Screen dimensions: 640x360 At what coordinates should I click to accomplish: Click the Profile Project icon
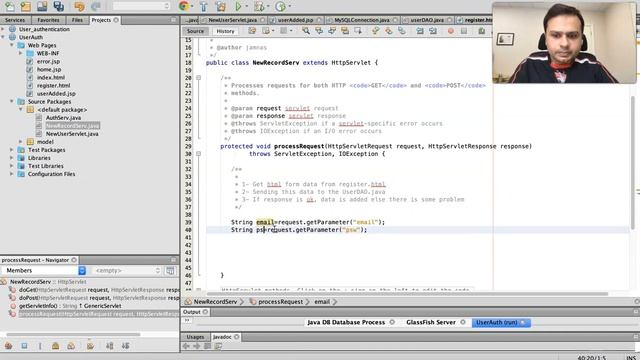pyautogui.click(x=280, y=6)
